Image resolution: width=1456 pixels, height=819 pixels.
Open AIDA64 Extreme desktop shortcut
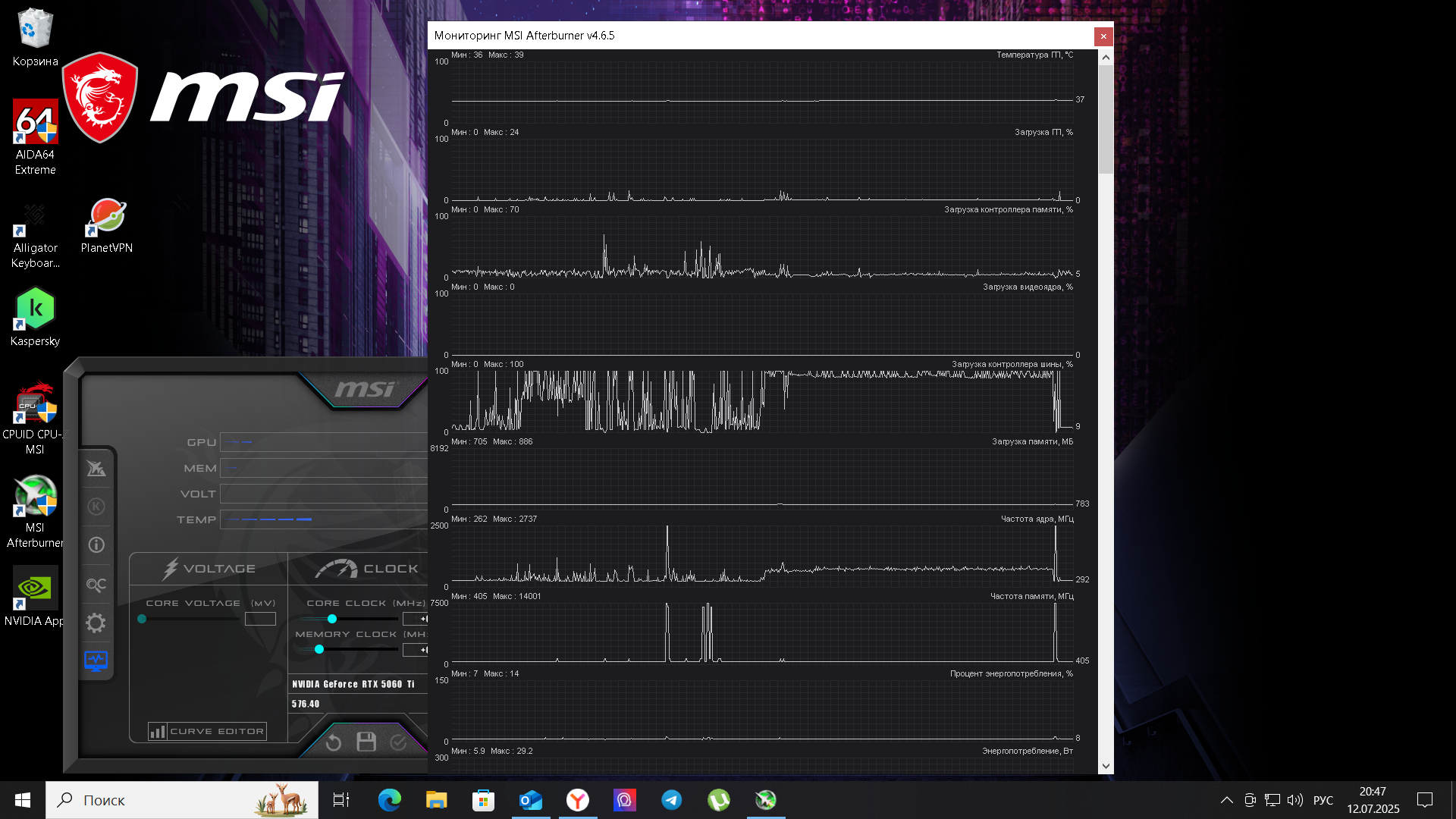coord(35,137)
